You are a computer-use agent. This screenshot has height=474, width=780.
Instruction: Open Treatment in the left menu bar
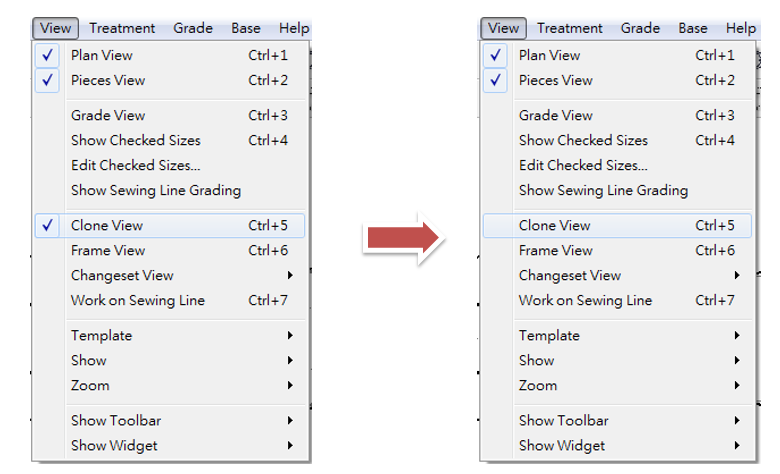pos(122,28)
